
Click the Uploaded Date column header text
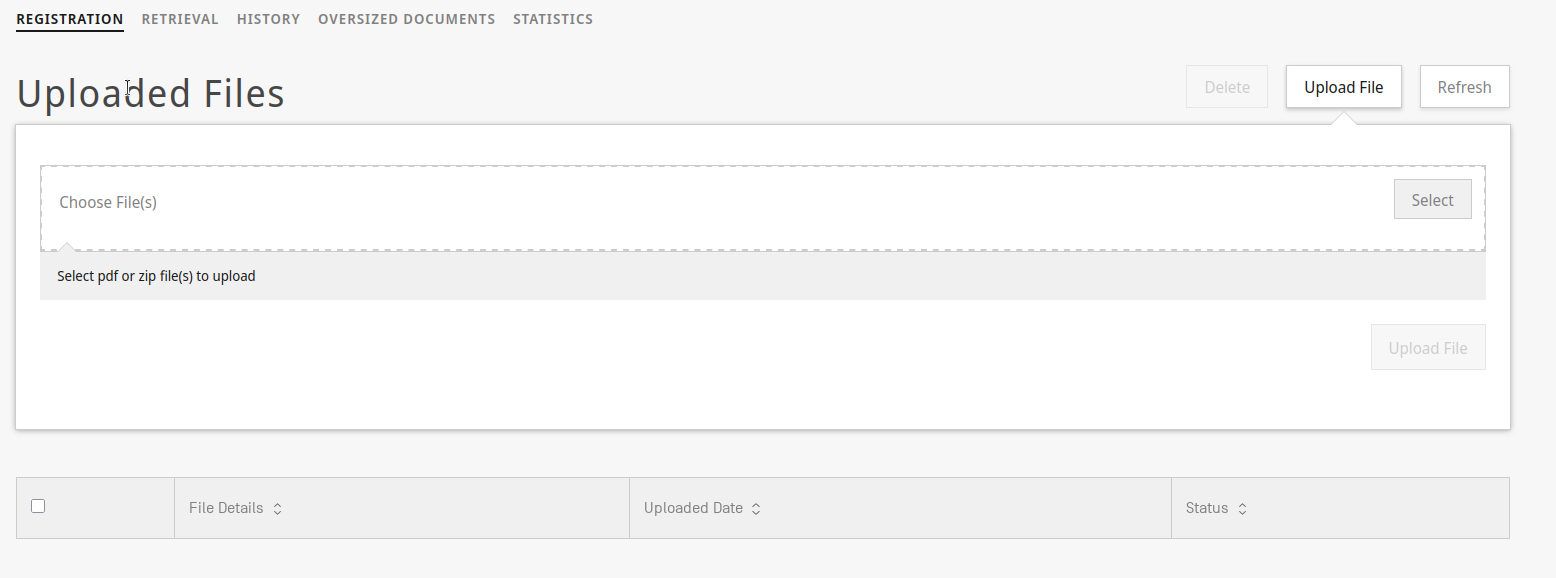(x=693, y=508)
